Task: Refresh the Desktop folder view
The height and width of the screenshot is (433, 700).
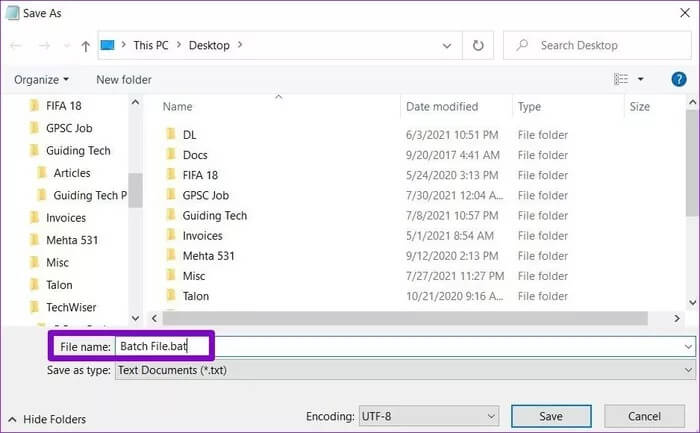Action: click(x=478, y=46)
